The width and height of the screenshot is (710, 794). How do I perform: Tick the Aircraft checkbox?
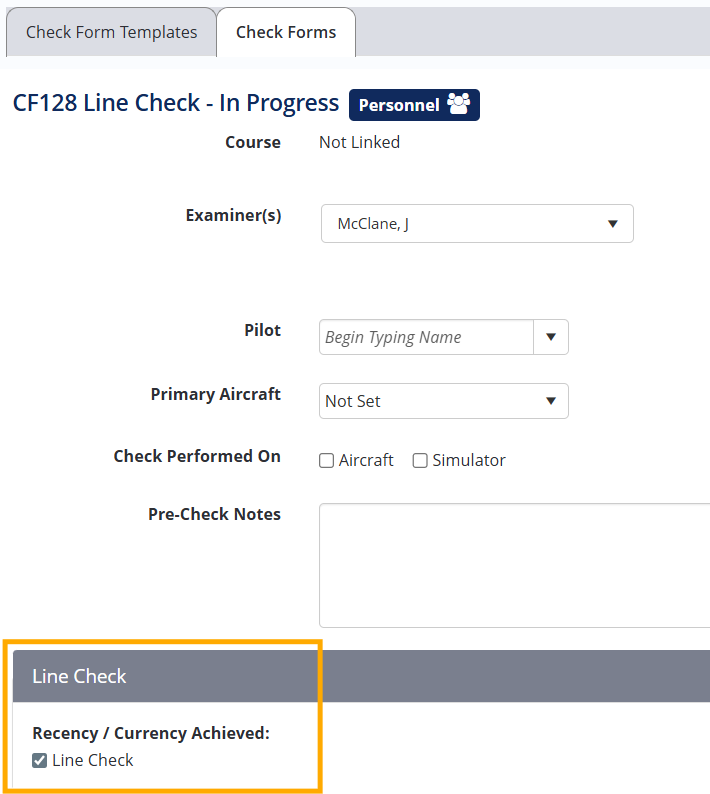click(x=326, y=461)
